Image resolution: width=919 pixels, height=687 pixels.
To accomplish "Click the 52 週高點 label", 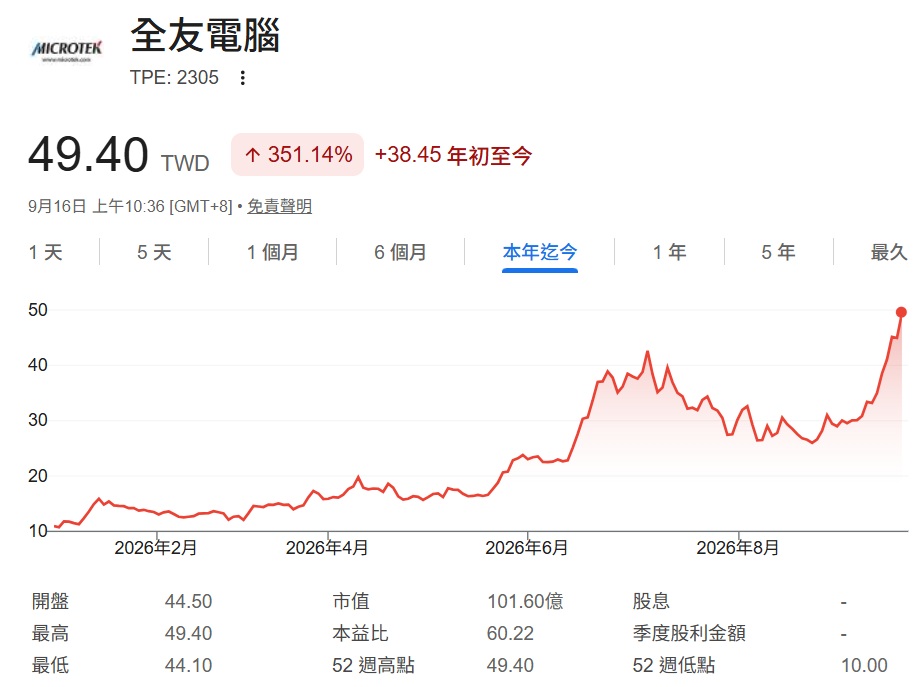I will coord(373,665).
